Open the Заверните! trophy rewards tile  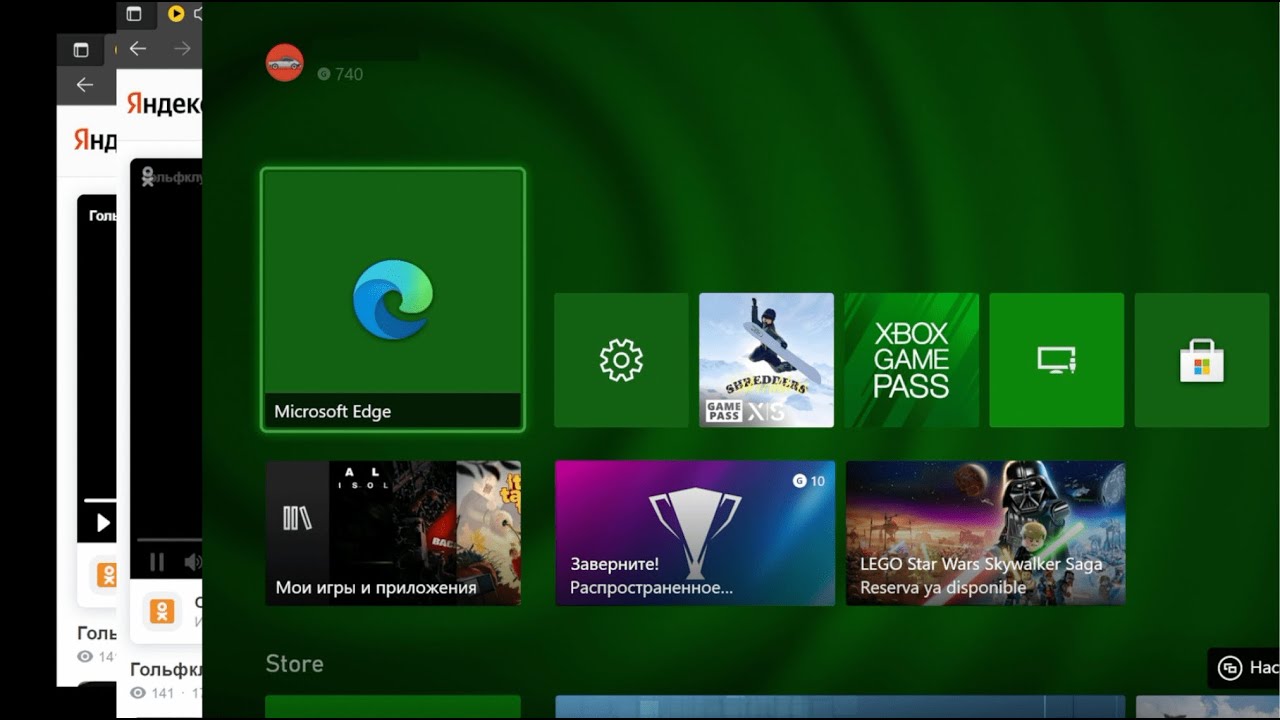[x=695, y=533]
